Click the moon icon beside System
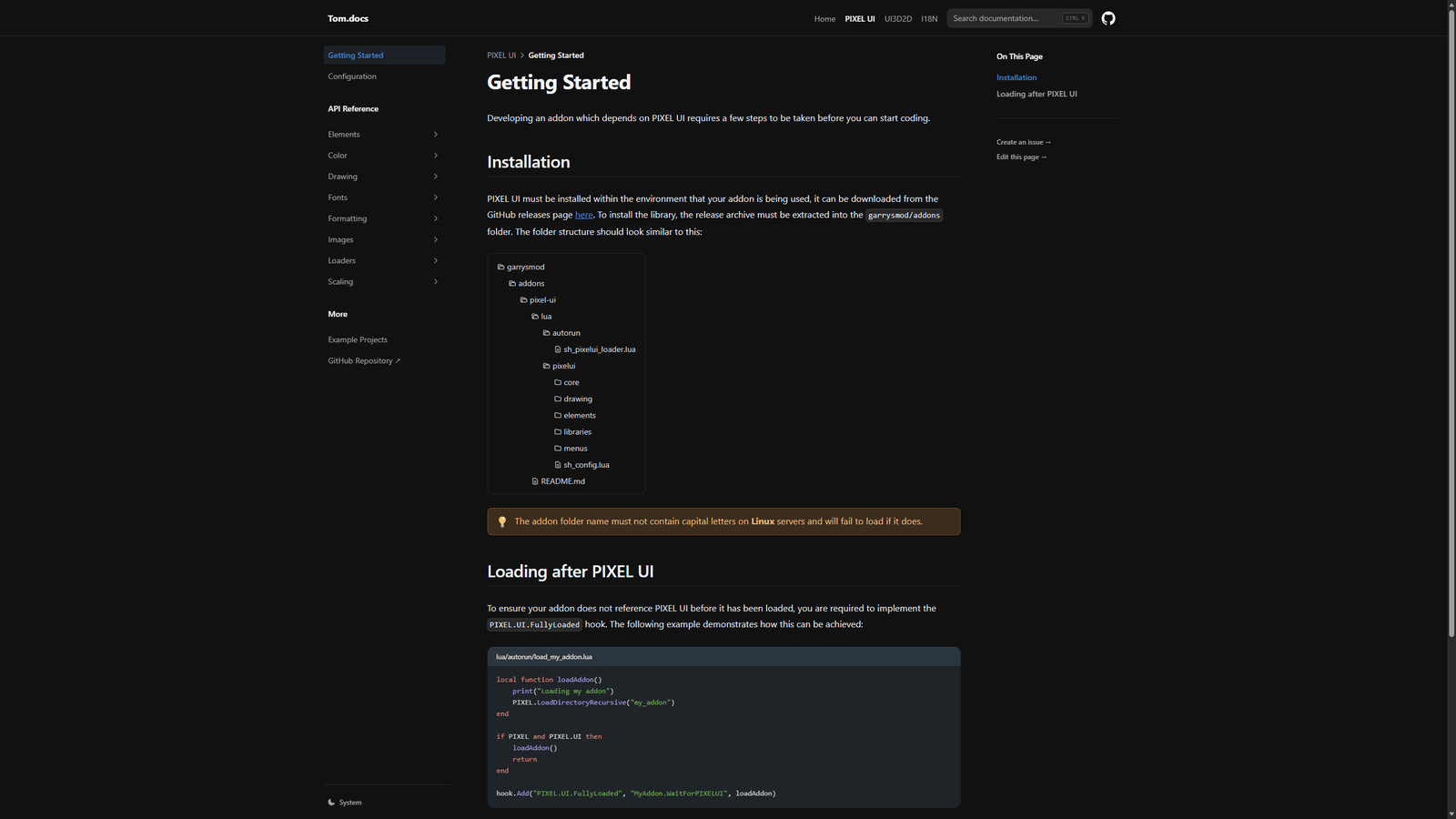1456x819 pixels. click(331, 803)
